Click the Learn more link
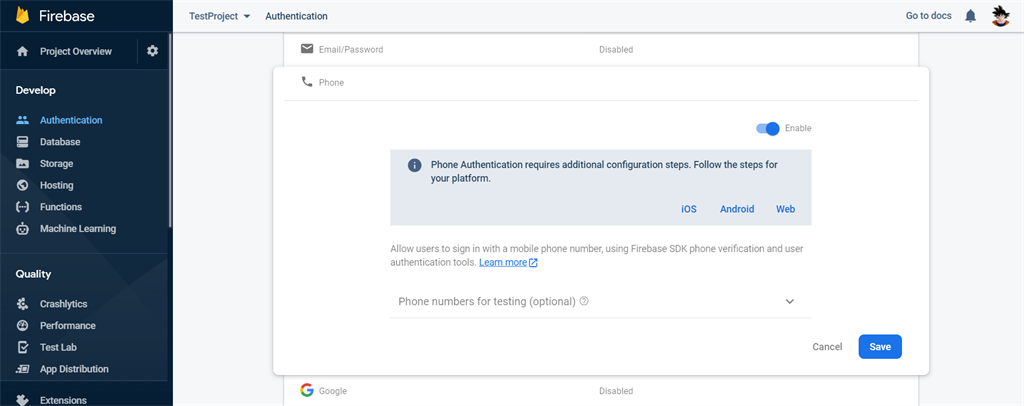 503,262
